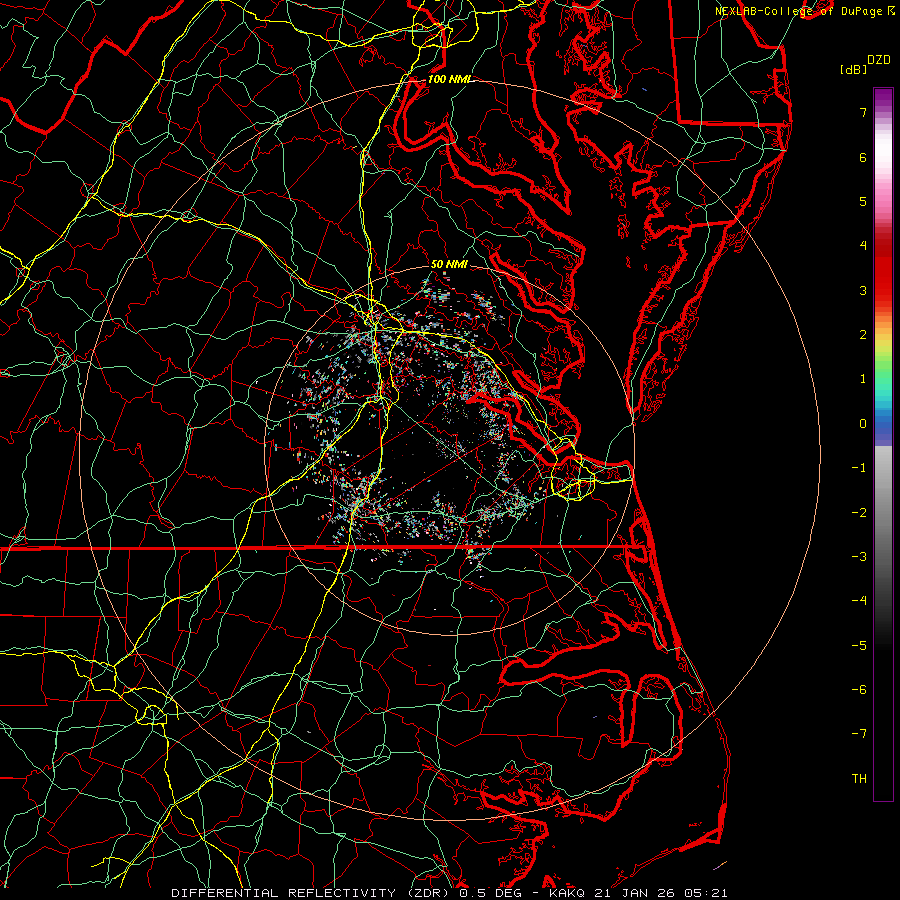Click the 7 dB value on the scale
The image size is (900, 900).
pos(862,113)
